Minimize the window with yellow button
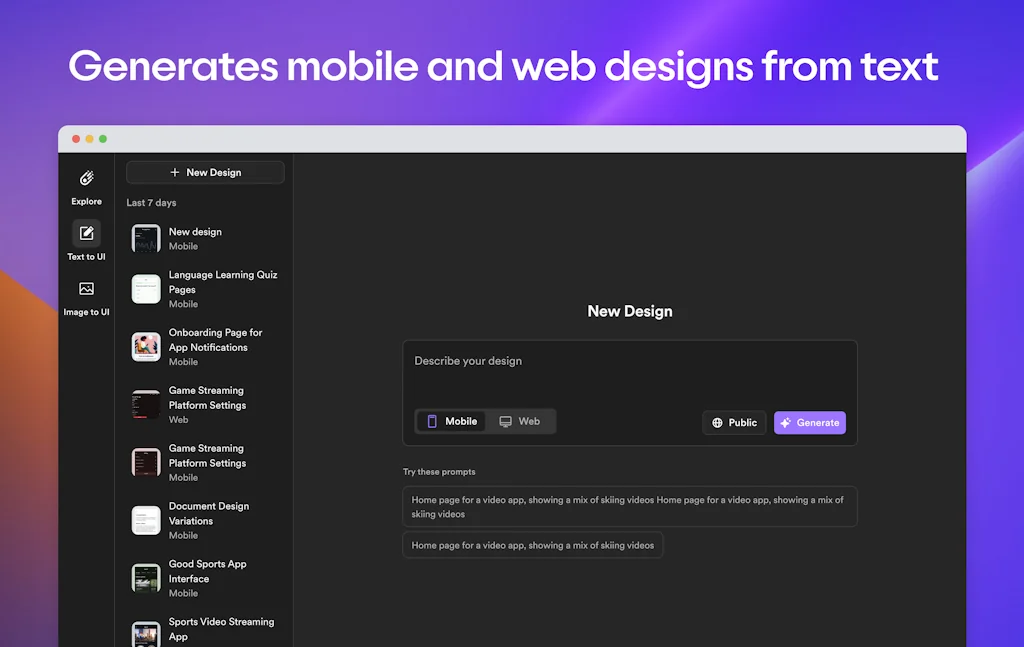This screenshot has width=1024, height=647. 89,139
